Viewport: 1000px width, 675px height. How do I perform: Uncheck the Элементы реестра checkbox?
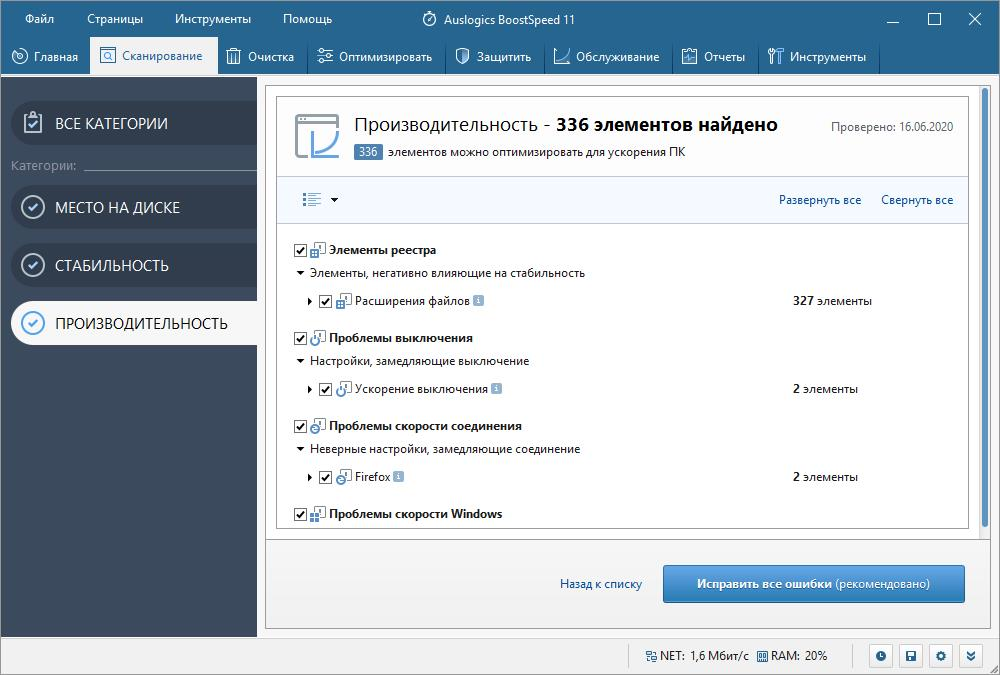300,250
